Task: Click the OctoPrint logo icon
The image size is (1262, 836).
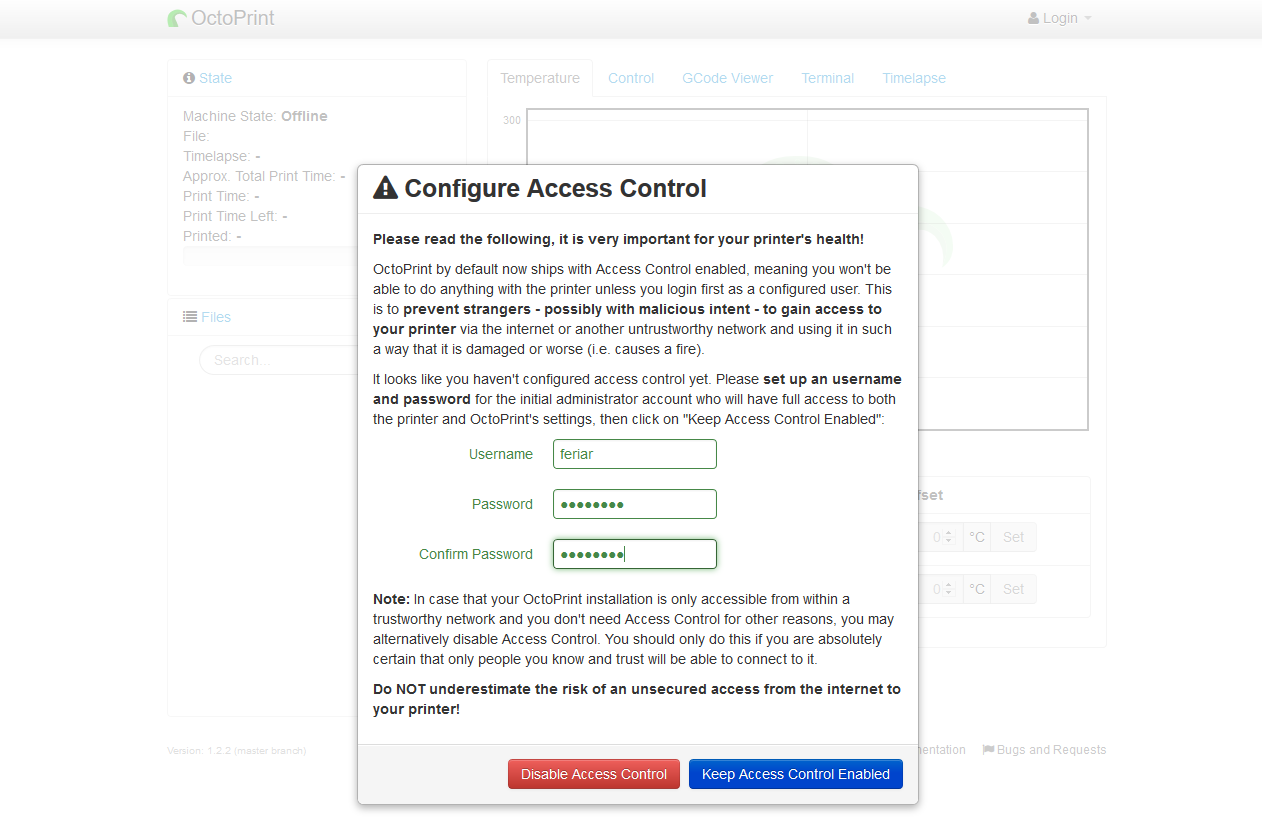Action: pos(177,18)
